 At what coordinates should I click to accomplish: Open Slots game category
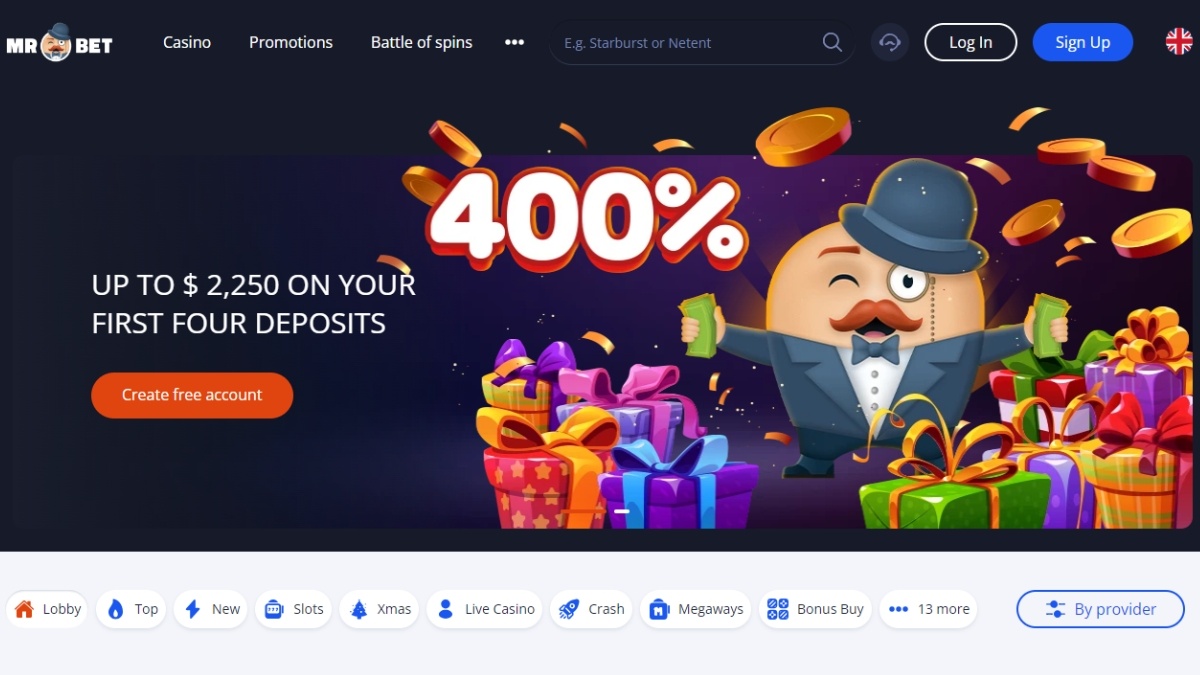[x=293, y=609]
